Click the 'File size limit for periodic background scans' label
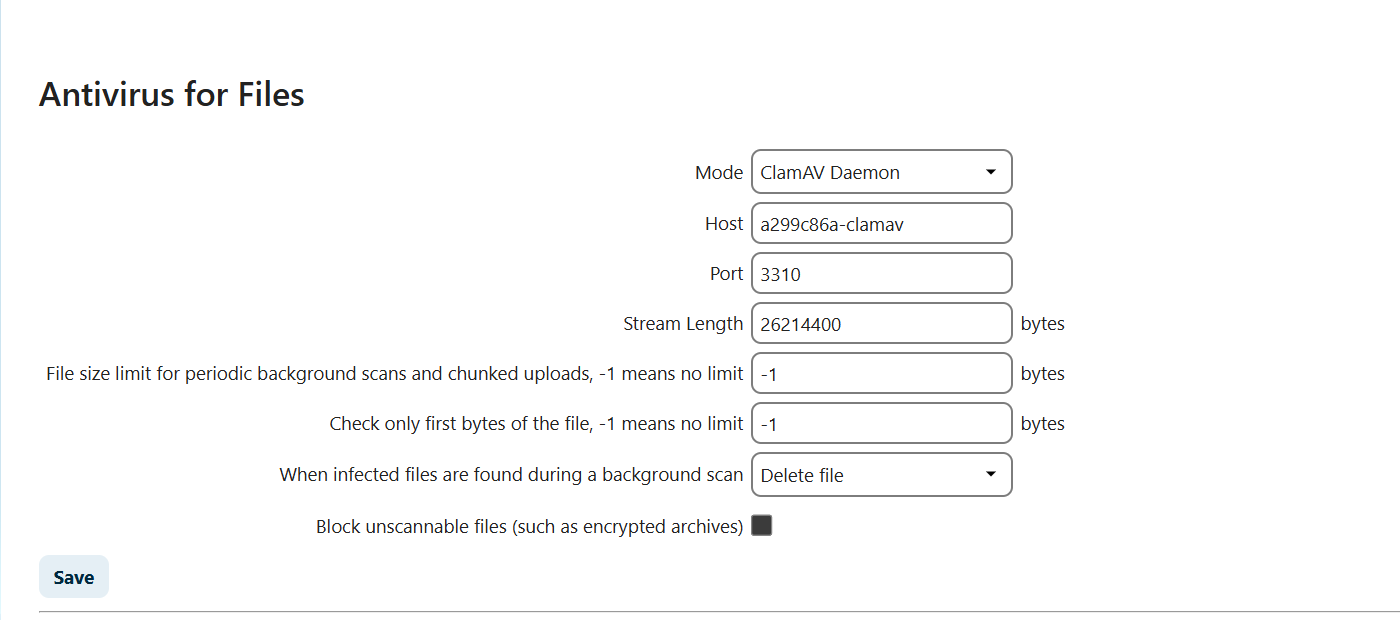Image resolution: width=1400 pixels, height=620 pixels. [x=394, y=374]
